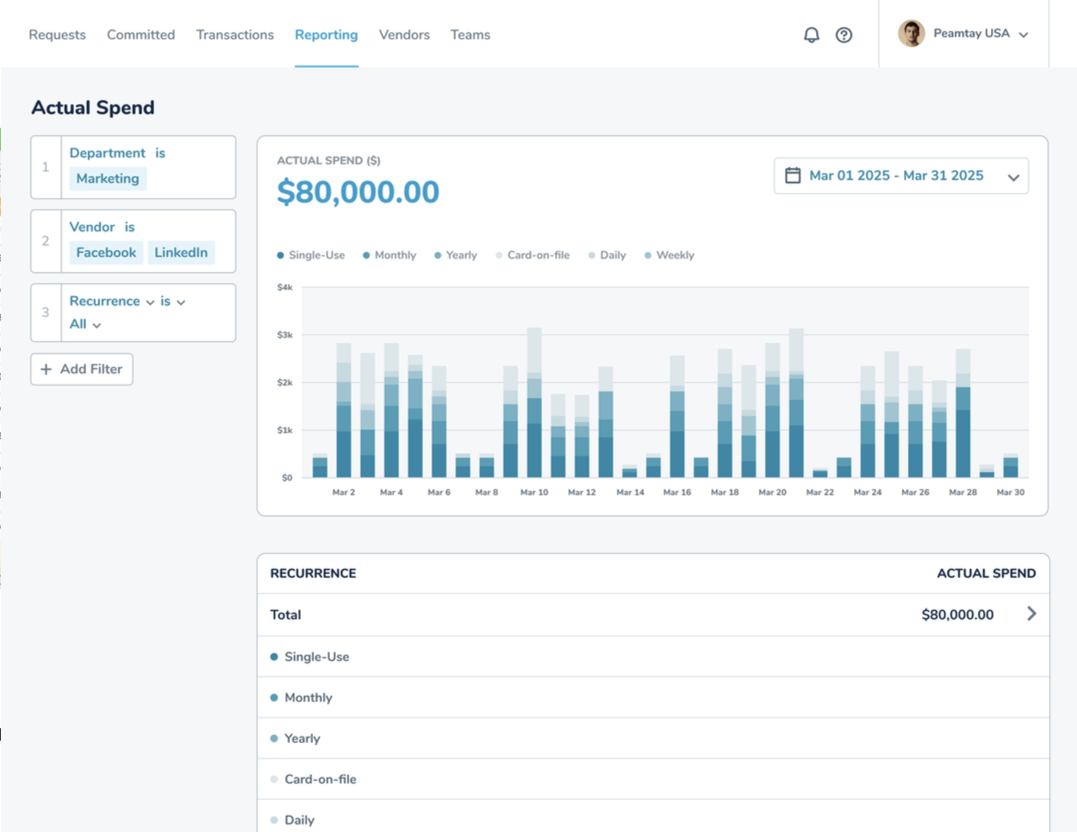The height and width of the screenshot is (832, 1077).
Task: Open the notifications bell icon
Action: point(811,35)
